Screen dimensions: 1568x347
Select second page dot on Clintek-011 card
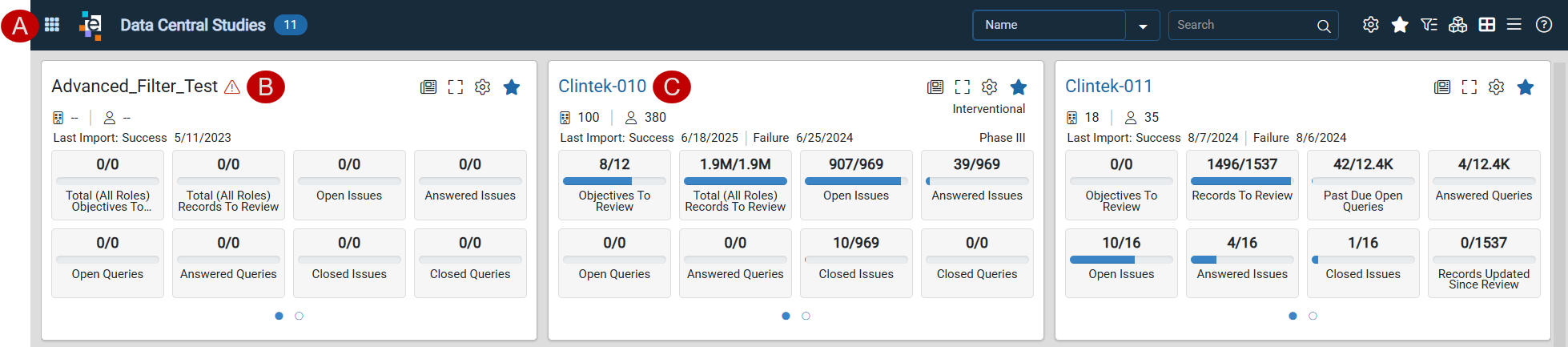tap(1313, 316)
